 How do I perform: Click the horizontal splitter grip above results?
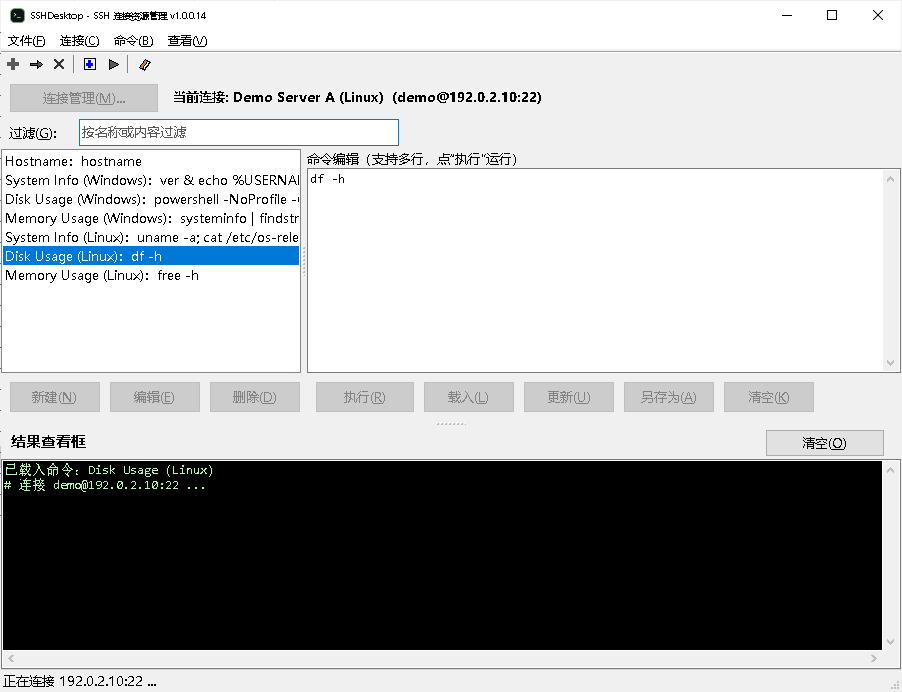pyautogui.click(x=452, y=424)
